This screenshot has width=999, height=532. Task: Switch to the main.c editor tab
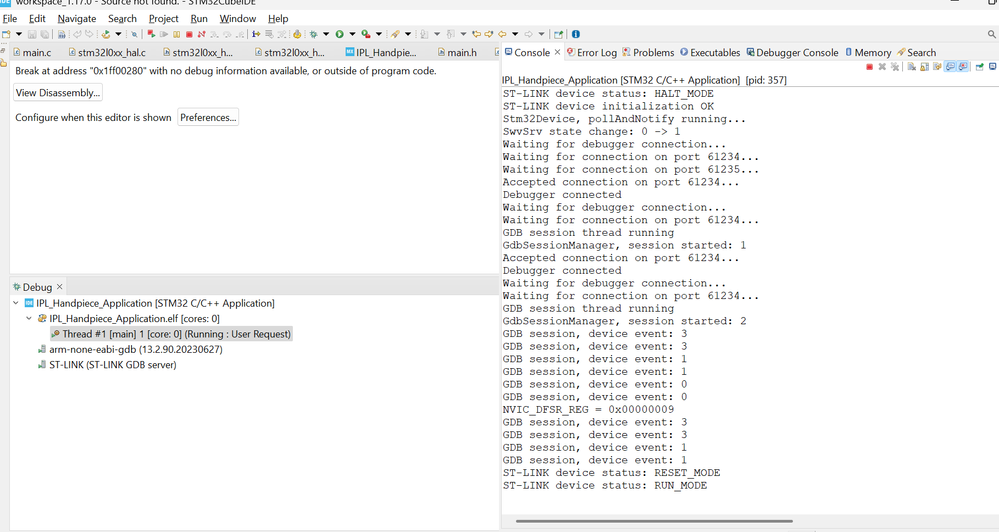32,53
